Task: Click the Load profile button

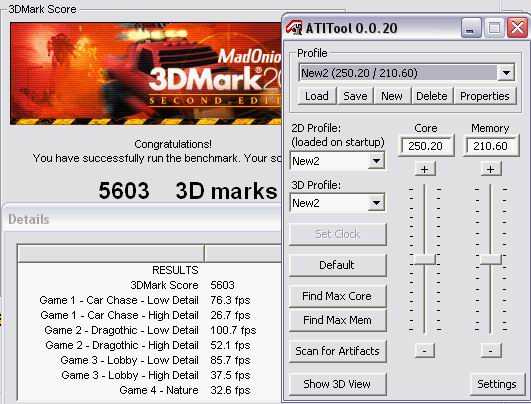Action: (x=317, y=96)
